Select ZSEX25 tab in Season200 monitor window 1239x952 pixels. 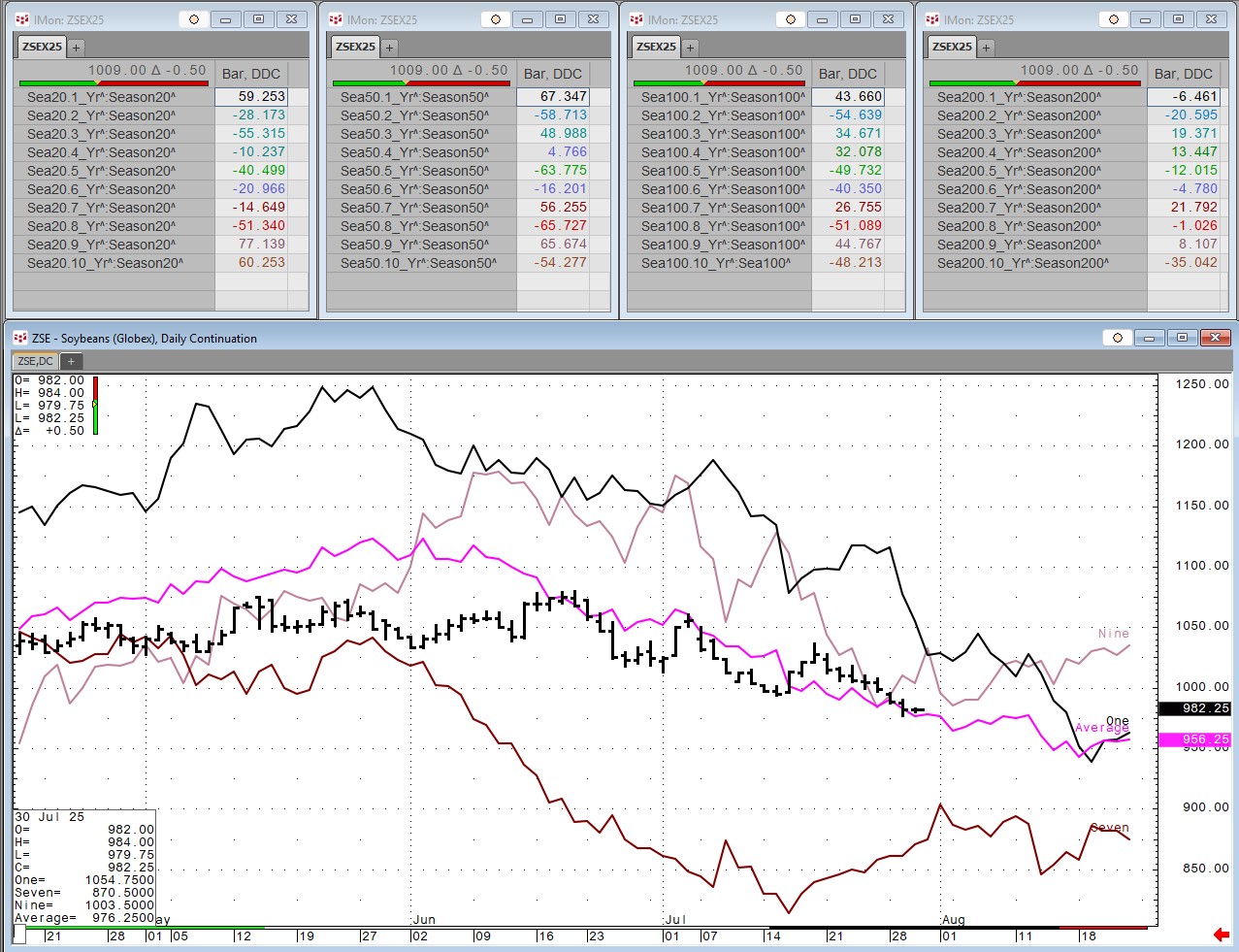952,47
